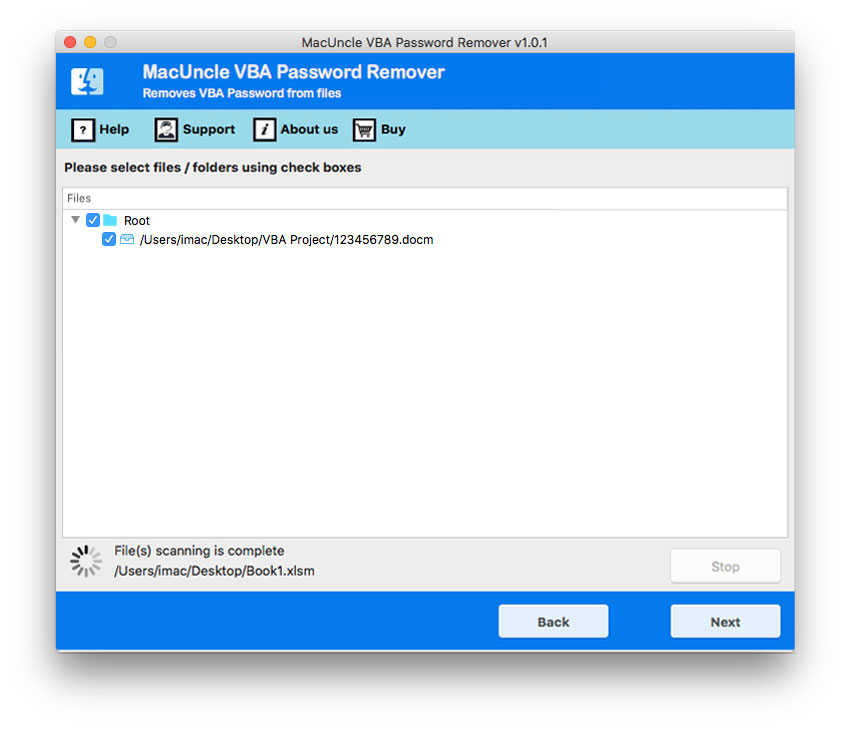The width and height of the screenshot is (846, 729).
Task: Uncheck the 123456789.docm file checkbox
Action: (109, 239)
